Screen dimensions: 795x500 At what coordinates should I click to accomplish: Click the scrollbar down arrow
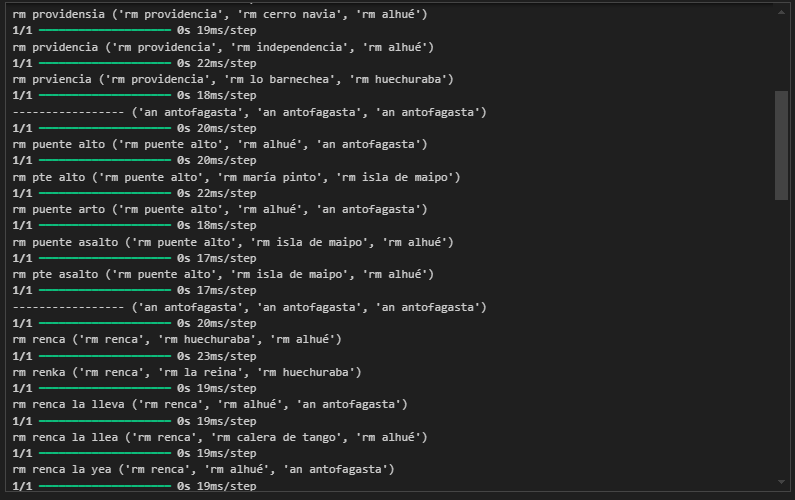(x=781, y=488)
